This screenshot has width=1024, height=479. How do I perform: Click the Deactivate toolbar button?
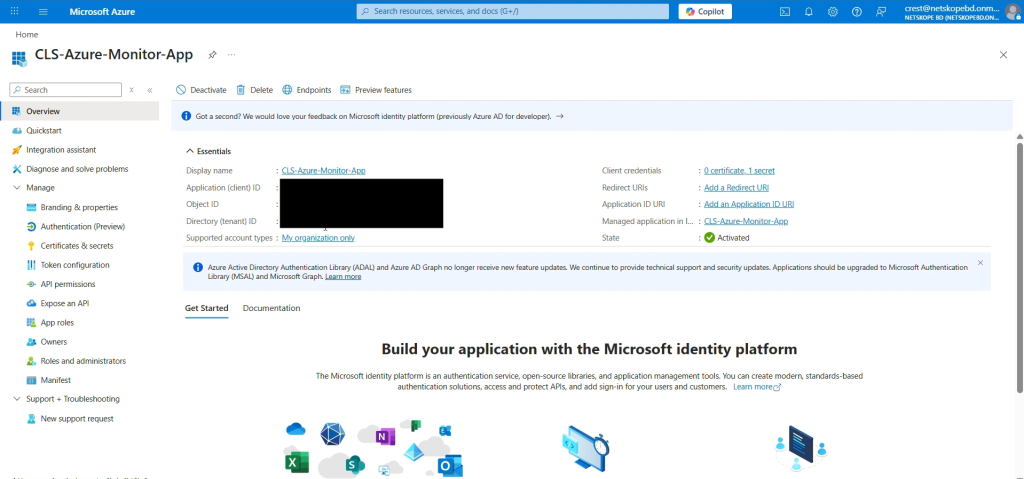tap(201, 90)
